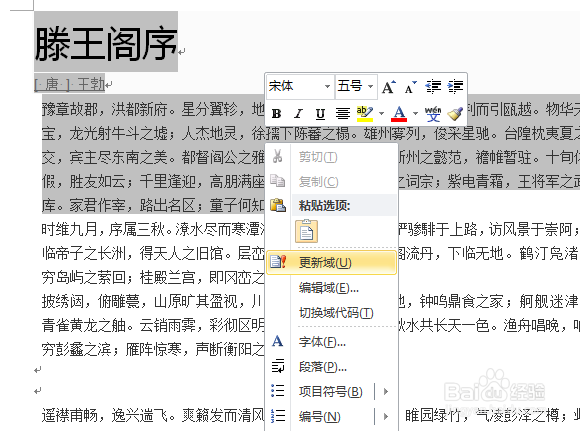The image size is (580, 431).
Task: Click the paragraph icon in menu
Action: tap(278, 366)
